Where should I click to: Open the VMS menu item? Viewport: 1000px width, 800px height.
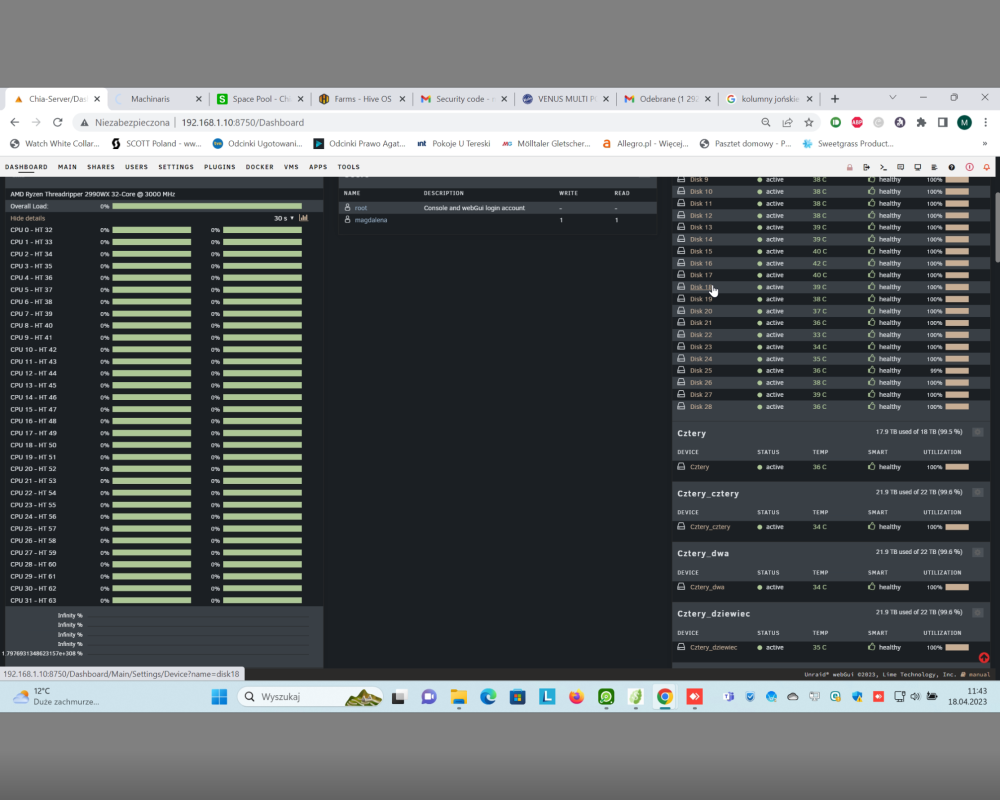tap(291, 167)
